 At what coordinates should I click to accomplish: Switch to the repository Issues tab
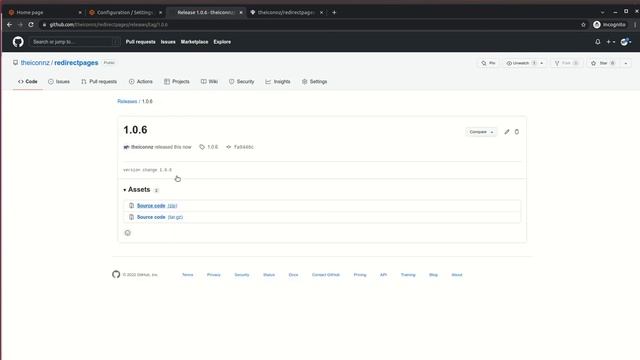(59, 82)
